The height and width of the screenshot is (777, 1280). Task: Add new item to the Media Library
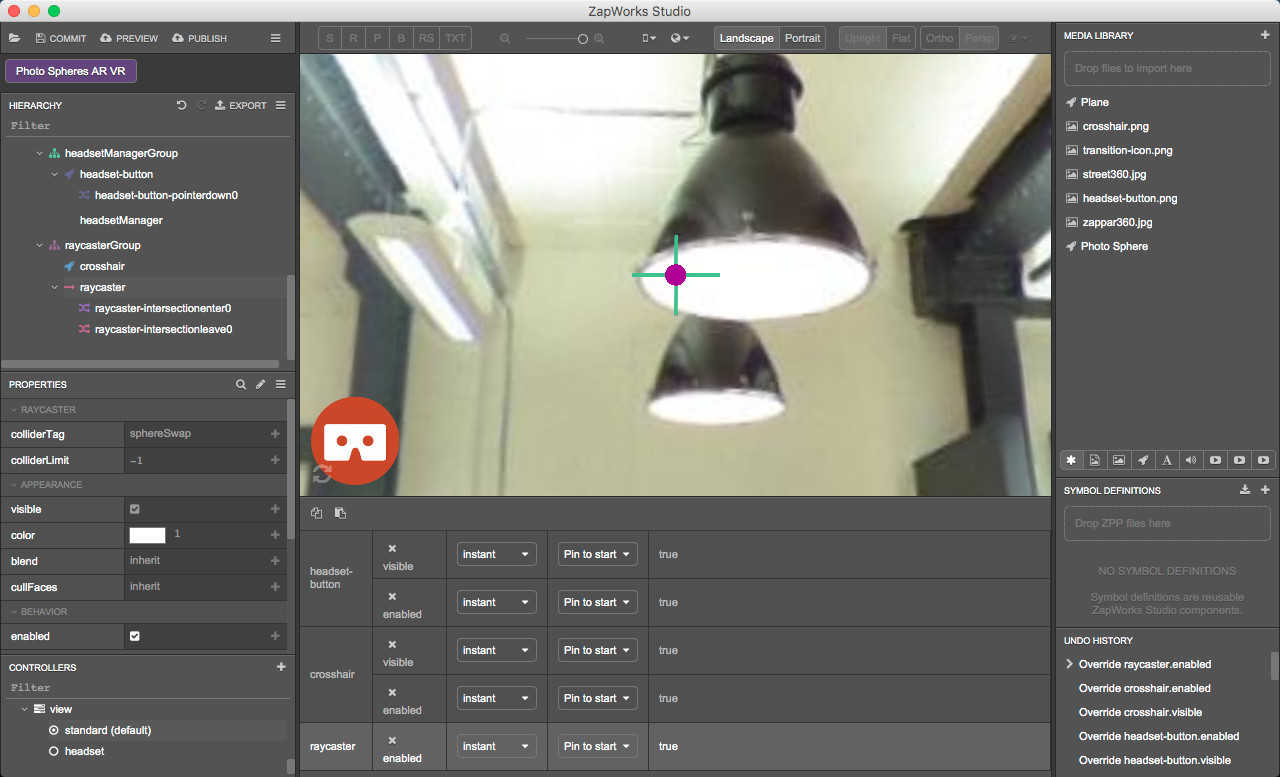pyautogui.click(x=1265, y=35)
